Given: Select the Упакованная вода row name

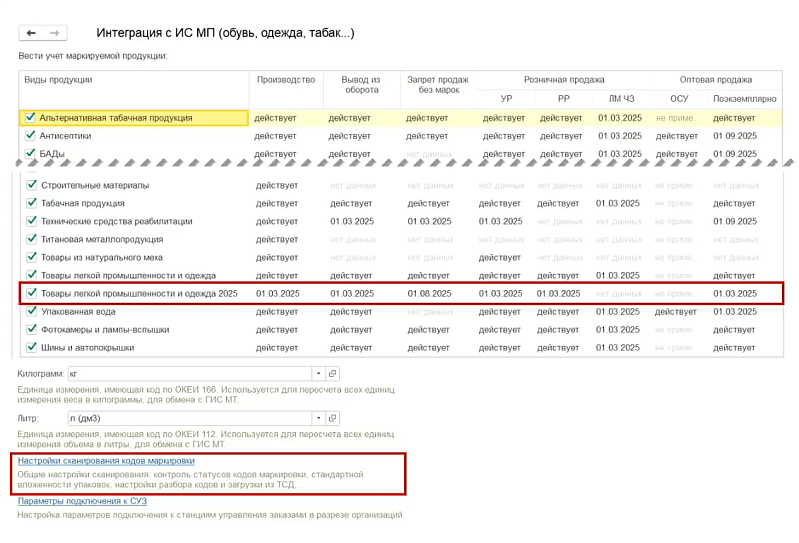Looking at the screenshot, I should coord(78,312).
